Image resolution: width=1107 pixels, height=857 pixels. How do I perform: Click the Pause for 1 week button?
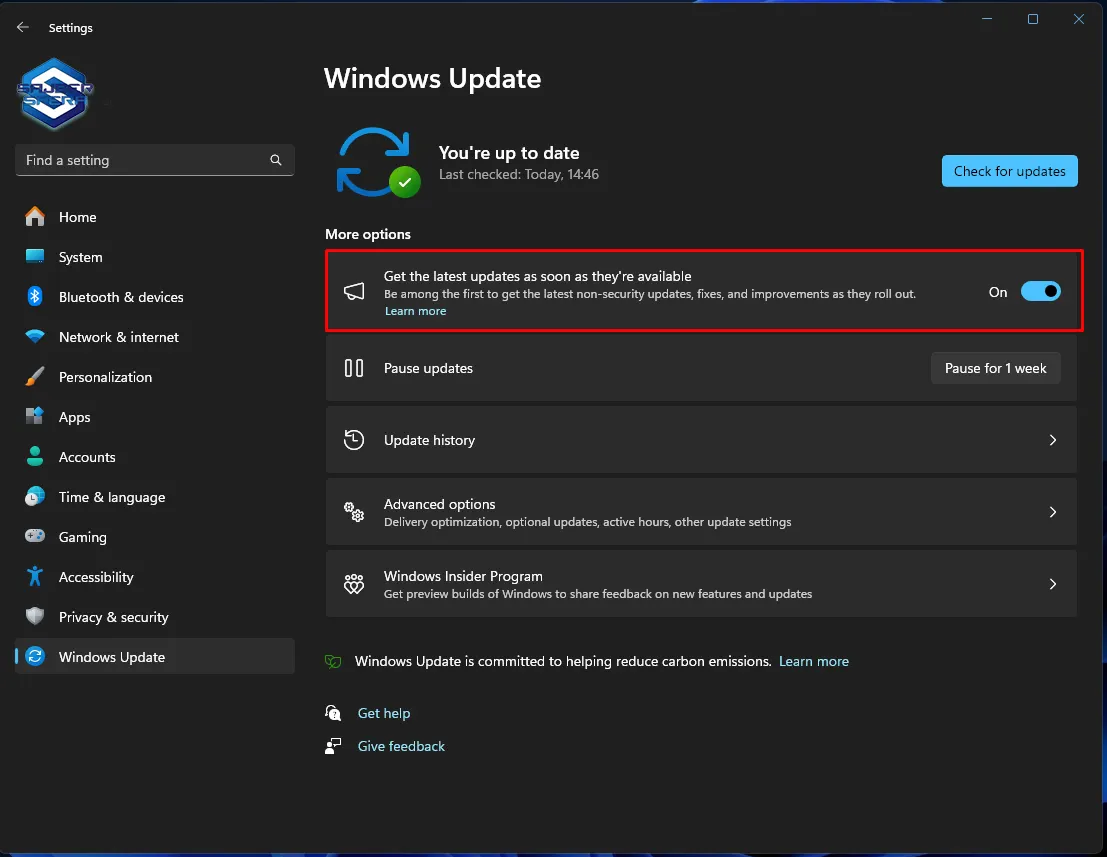(x=995, y=368)
